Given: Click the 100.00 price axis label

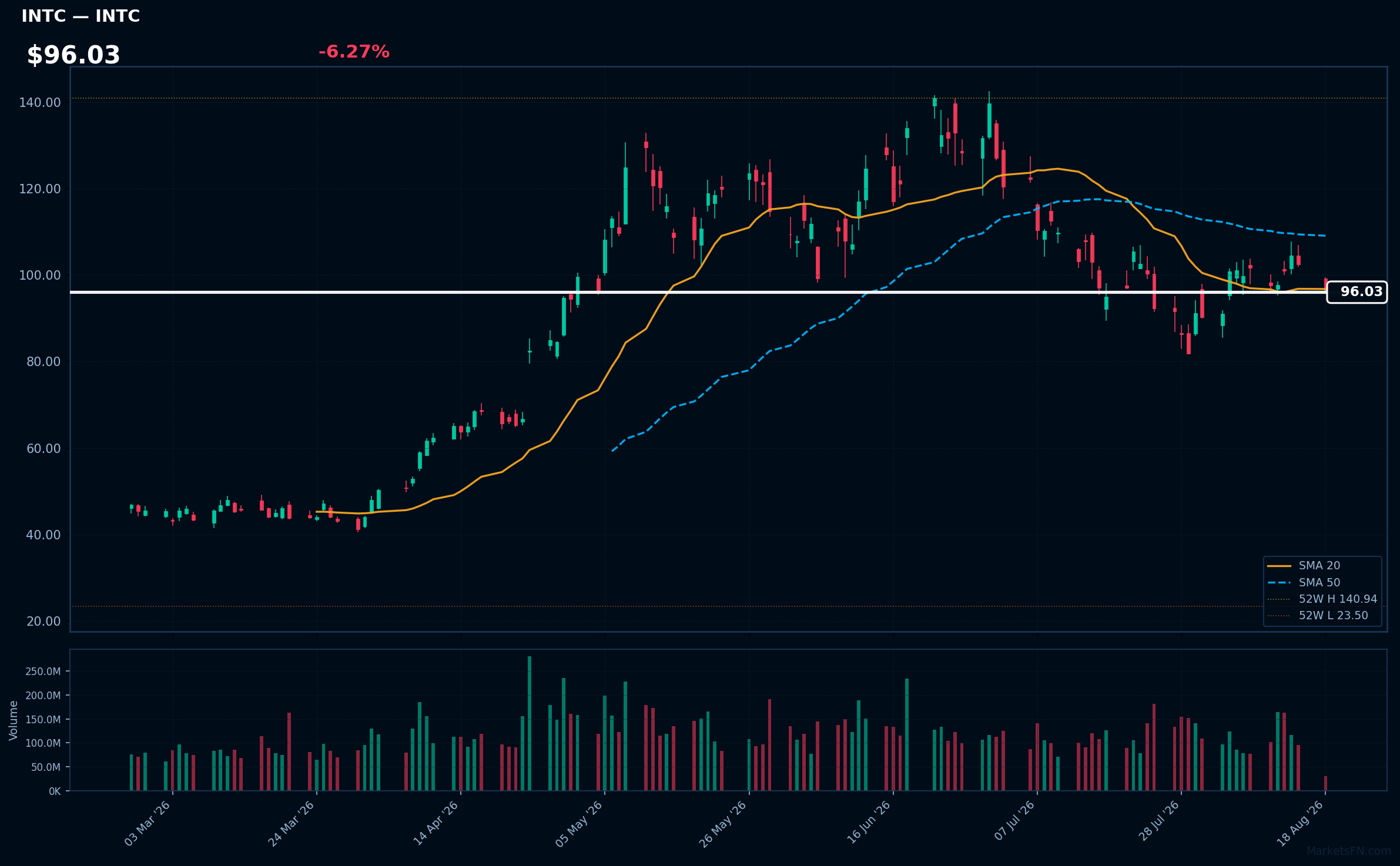Looking at the screenshot, I should pyautogui.click(x=39, y=275).
